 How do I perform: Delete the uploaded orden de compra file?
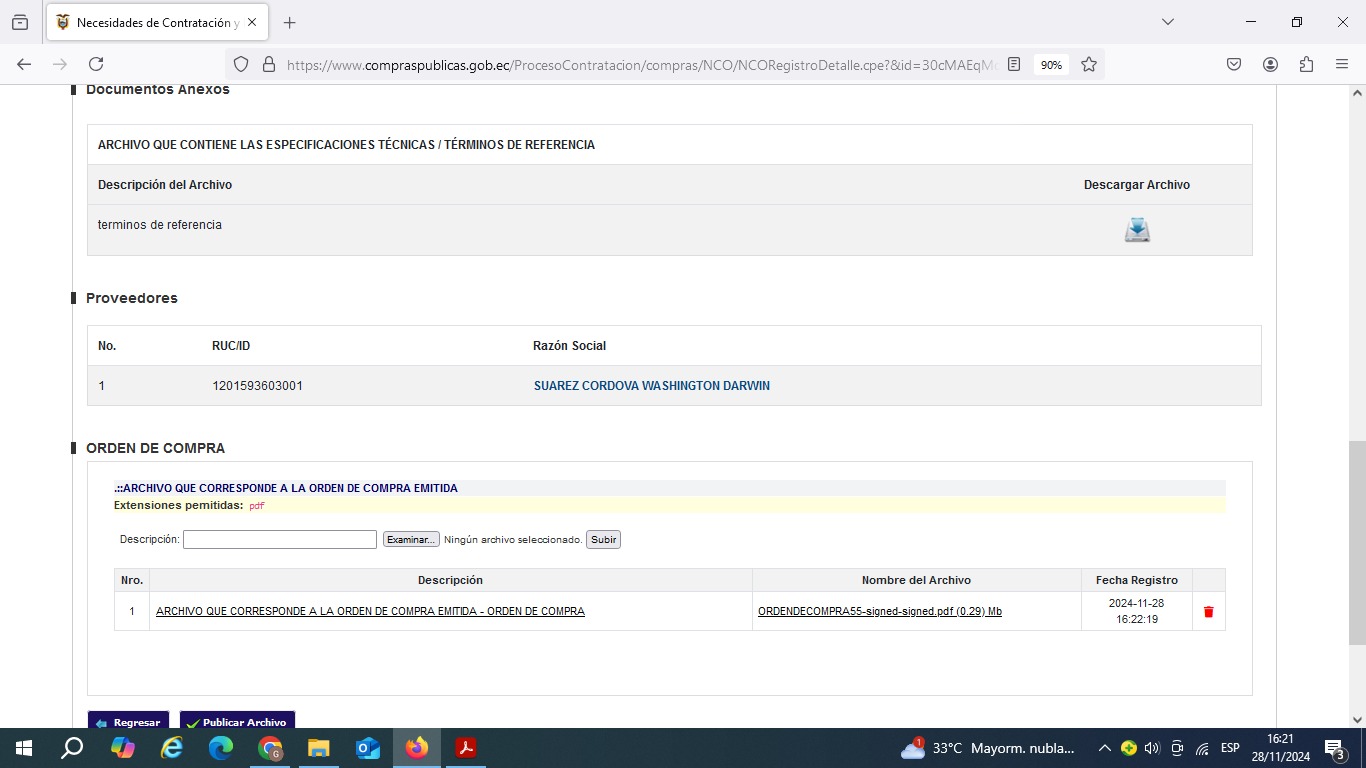point(1208,612)
